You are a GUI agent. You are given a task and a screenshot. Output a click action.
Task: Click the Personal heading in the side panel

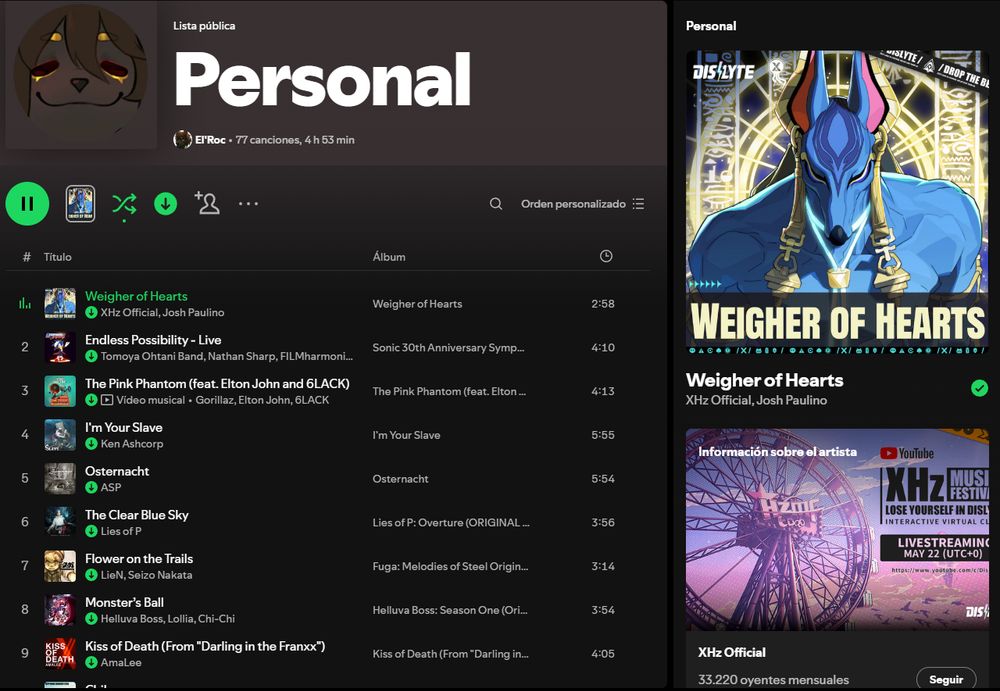(x=710, y=26)
